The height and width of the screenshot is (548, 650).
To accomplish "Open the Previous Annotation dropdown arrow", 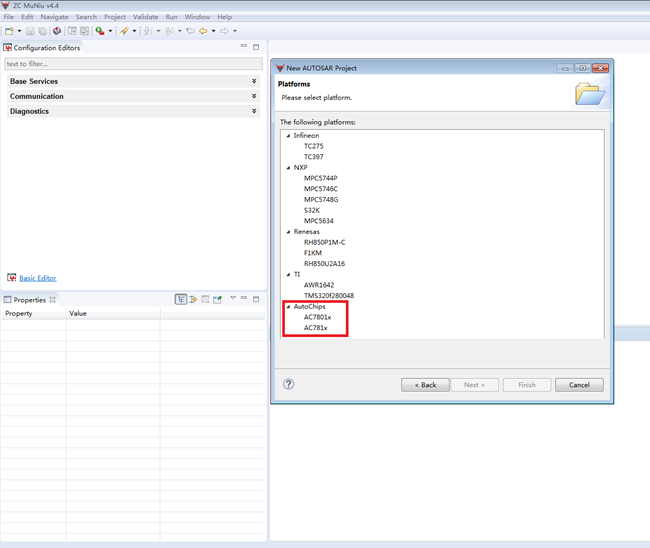I will (x=180, y=31).
